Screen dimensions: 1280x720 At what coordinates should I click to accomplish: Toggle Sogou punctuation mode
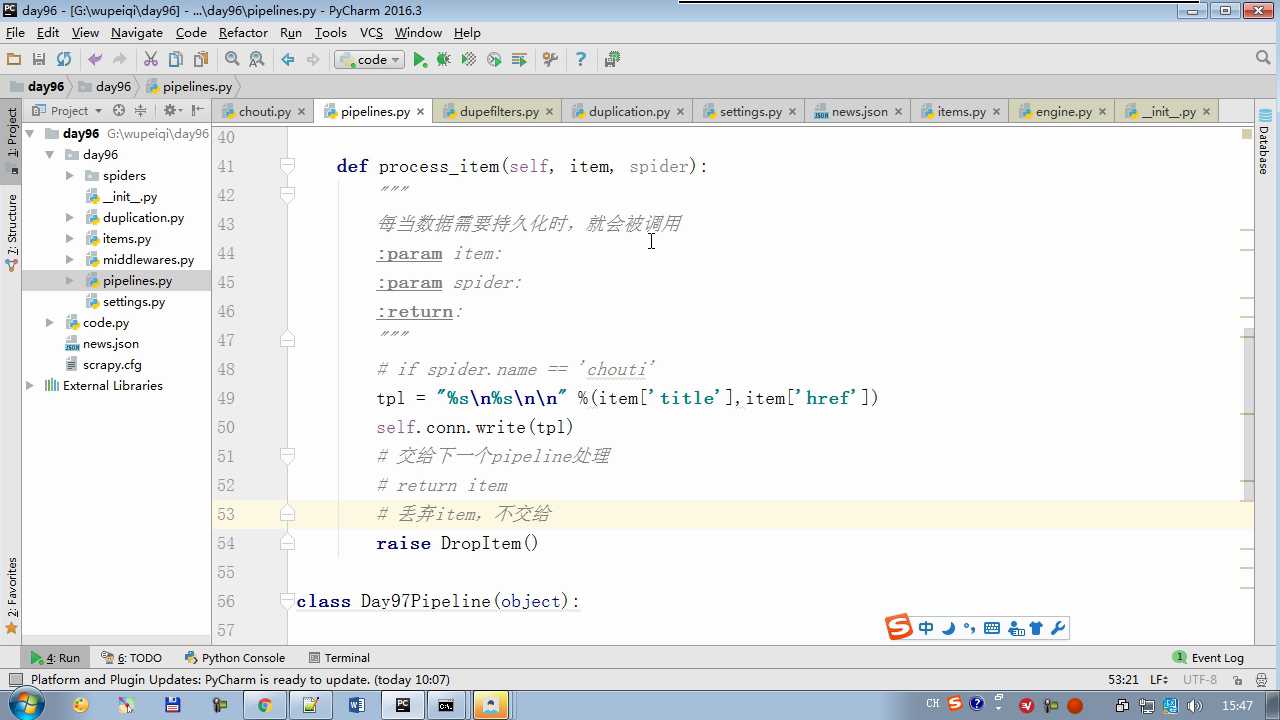pyautogui.click(x=969, y=628)
